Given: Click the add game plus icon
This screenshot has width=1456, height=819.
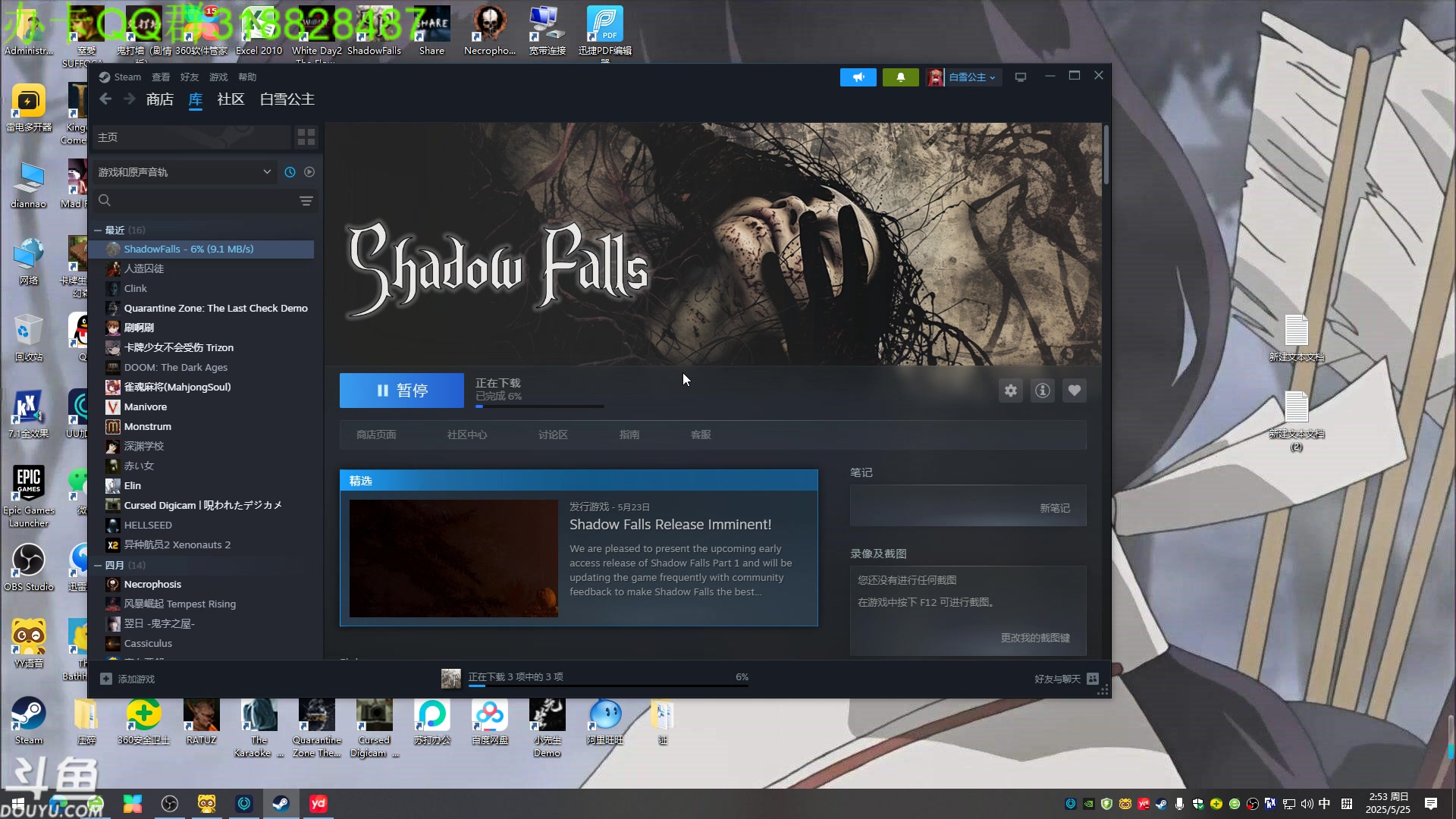Looking at the screenshot, I should click(x=106, y=679).
